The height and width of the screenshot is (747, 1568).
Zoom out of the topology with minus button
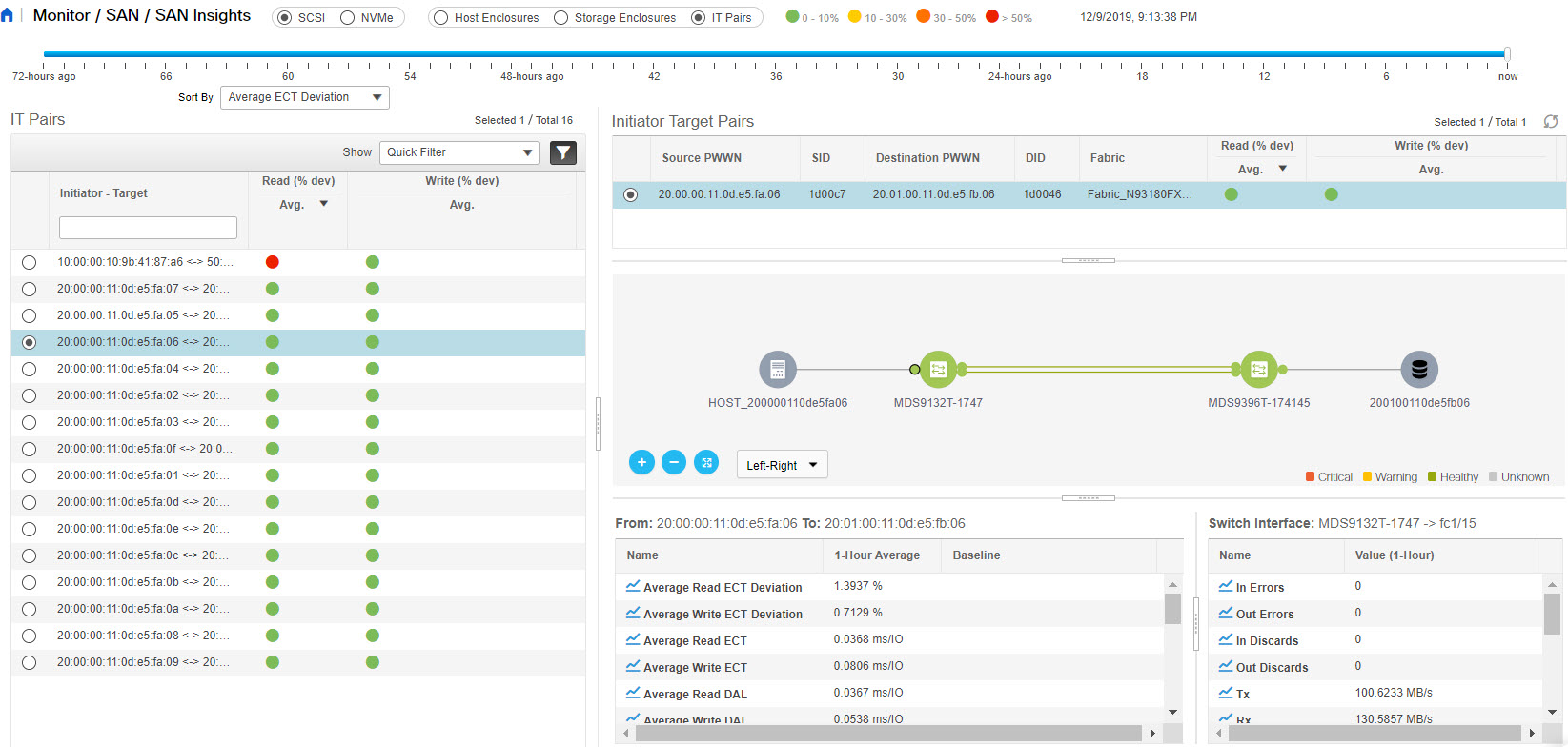click(674, 463)
